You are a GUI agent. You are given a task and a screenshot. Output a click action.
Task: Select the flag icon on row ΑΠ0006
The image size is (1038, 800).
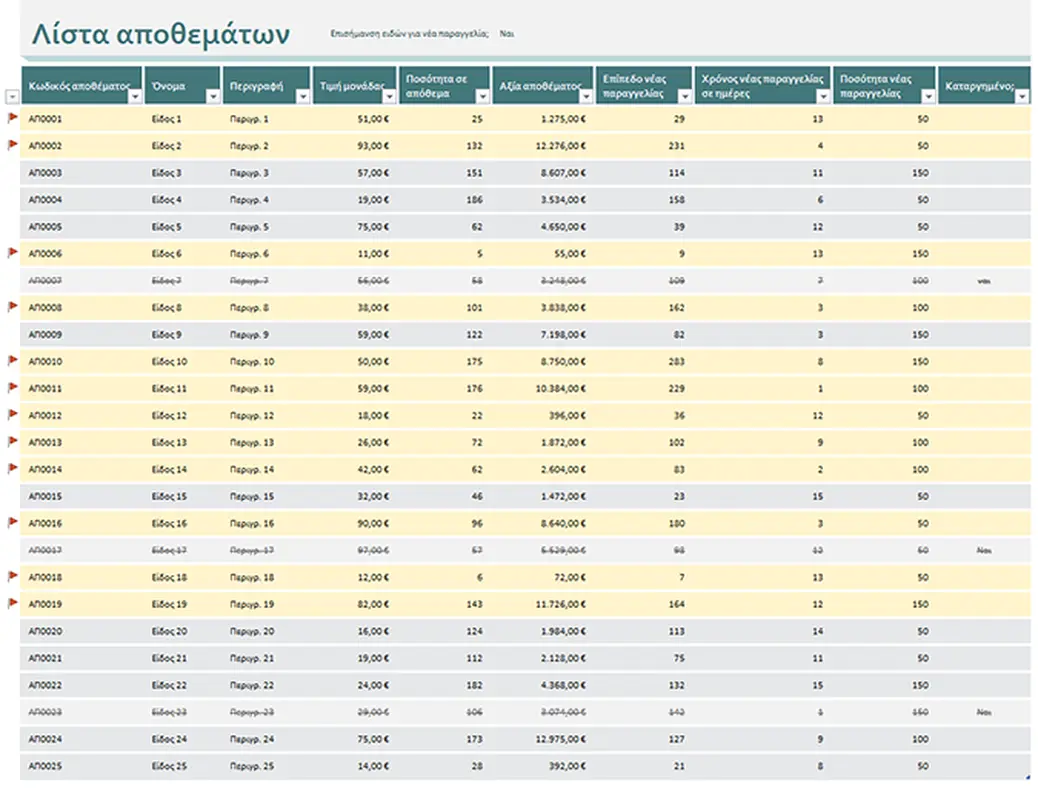pyautogui.click(x=13, y=253)
